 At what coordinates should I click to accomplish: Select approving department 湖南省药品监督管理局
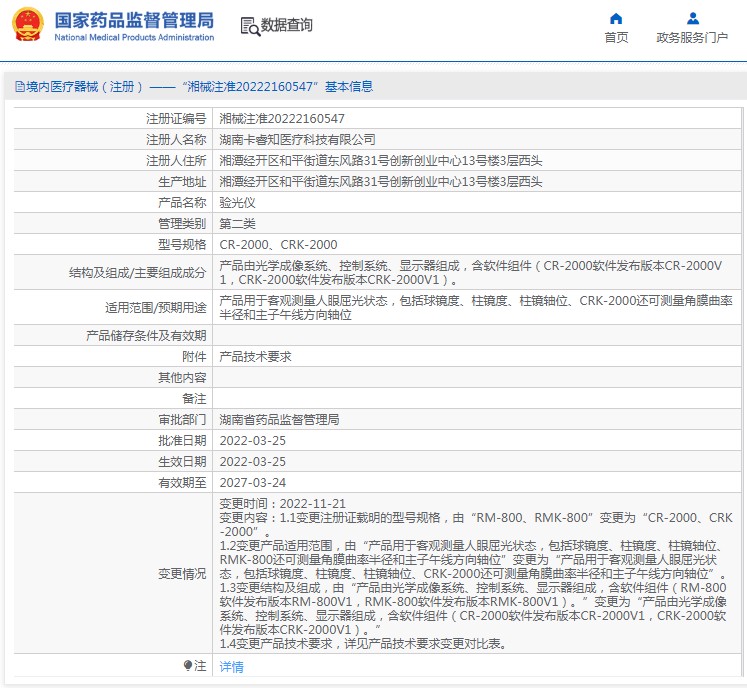[x=279, y=419]
